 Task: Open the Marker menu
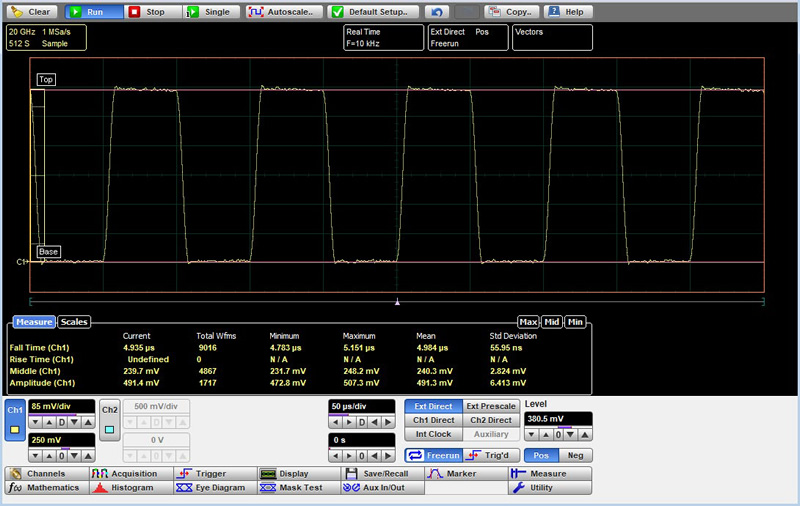tap(466, 473)
